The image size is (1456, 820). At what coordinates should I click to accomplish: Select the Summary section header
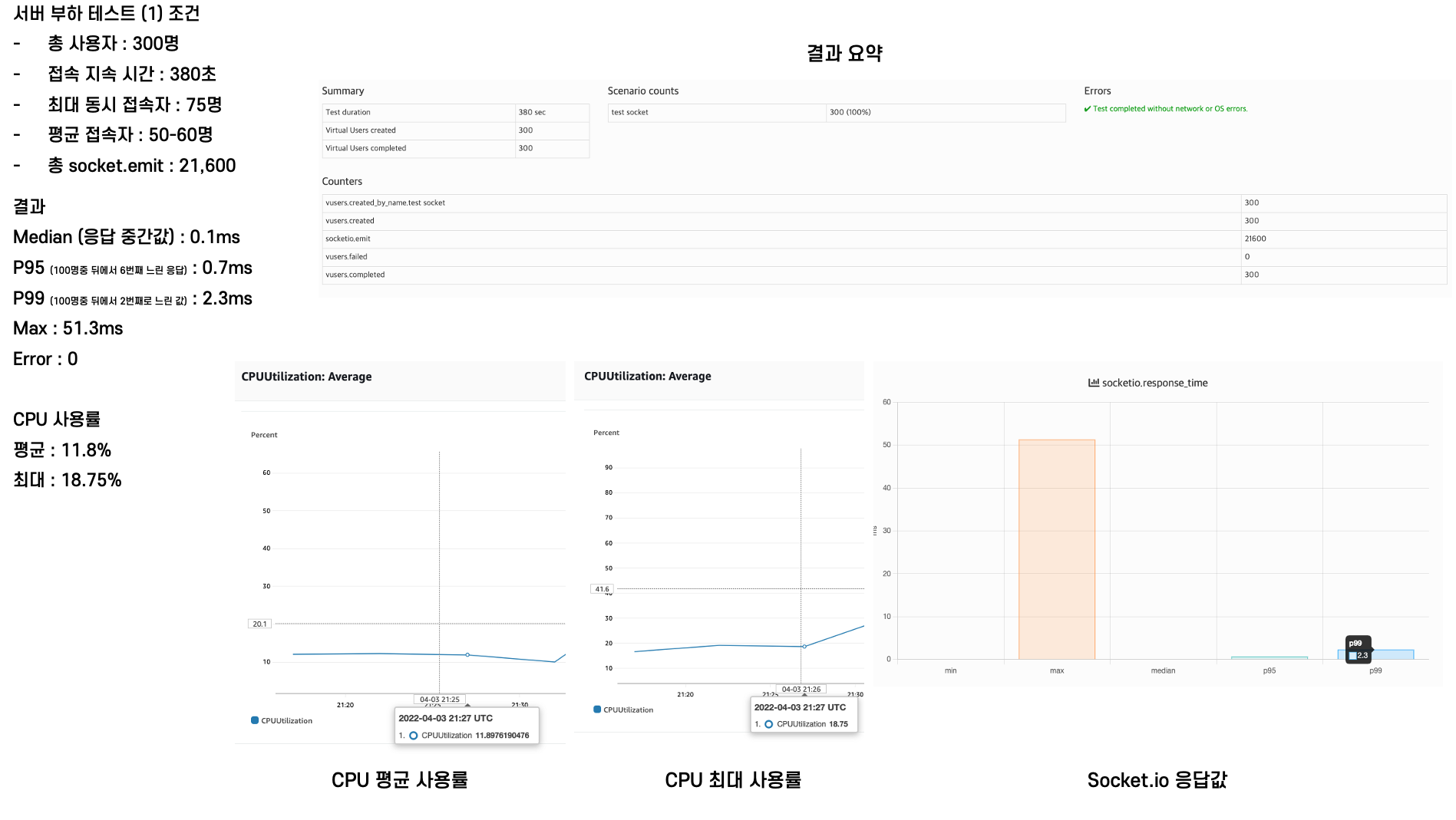tap(342, 90)
